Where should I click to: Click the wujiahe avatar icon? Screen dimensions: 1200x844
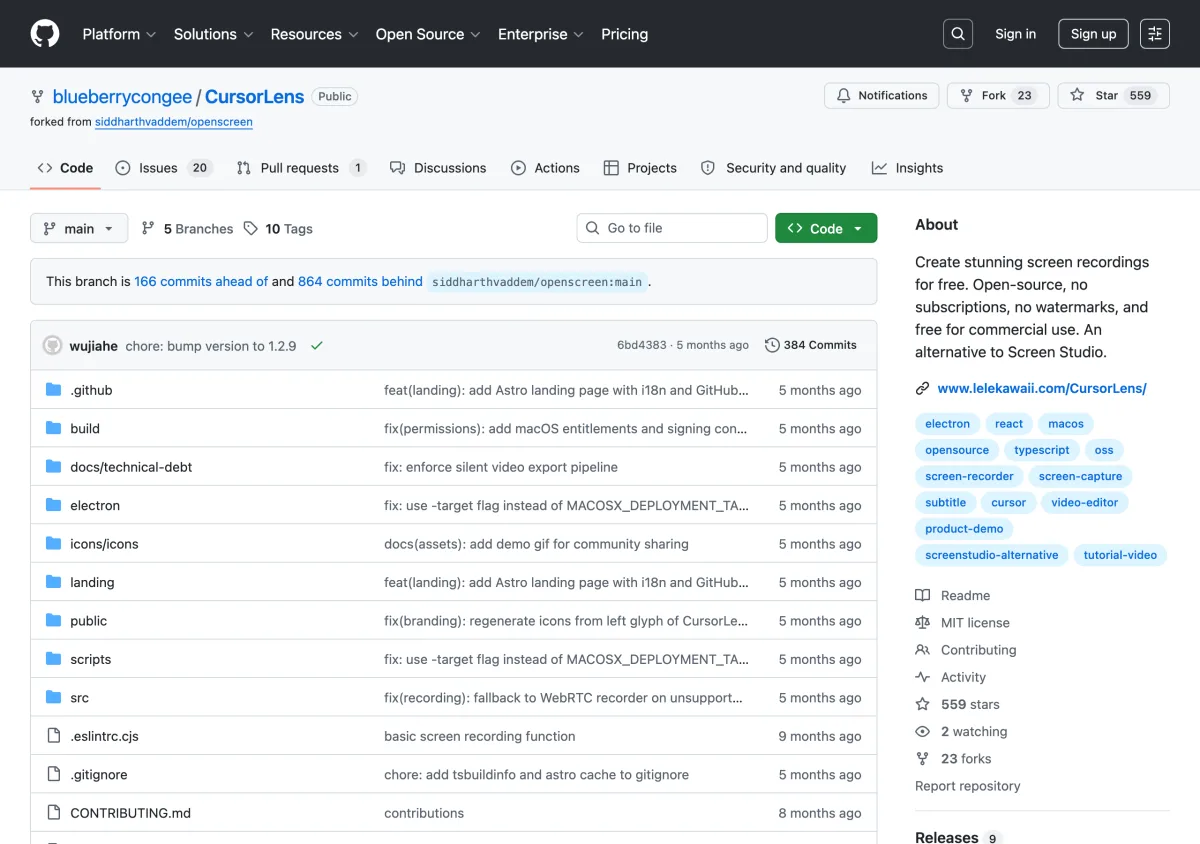point(52,345)
